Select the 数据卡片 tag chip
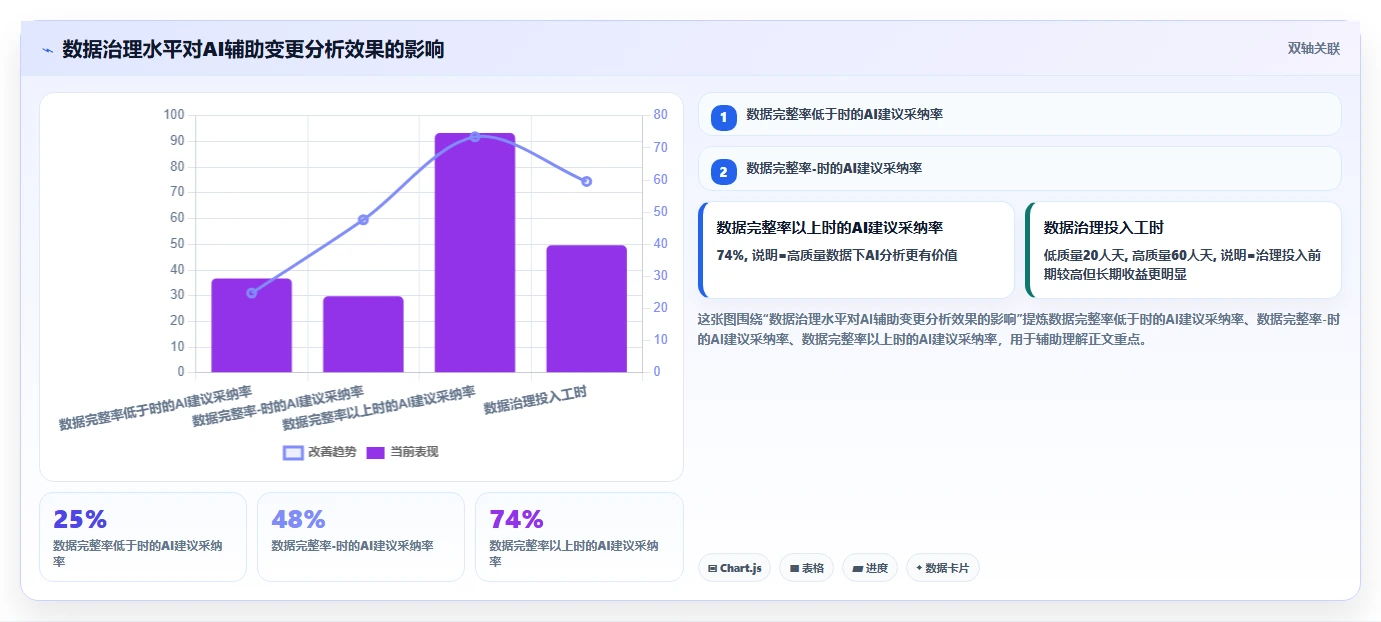The width and height of the screenshot is (1381, 622). pyautogui.click(x=942, y=568)
